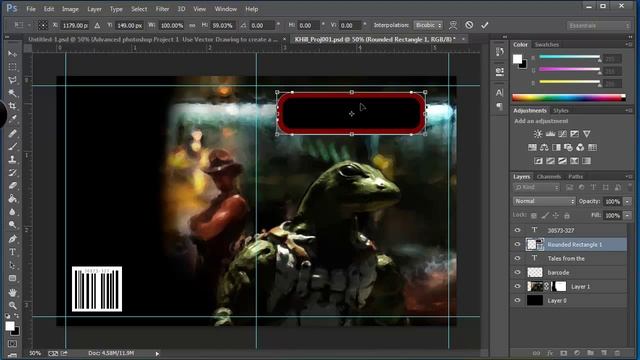Toggle lock all padlock icon
The height and width of the screenshot is (360, 640).
tap(567, 215)
